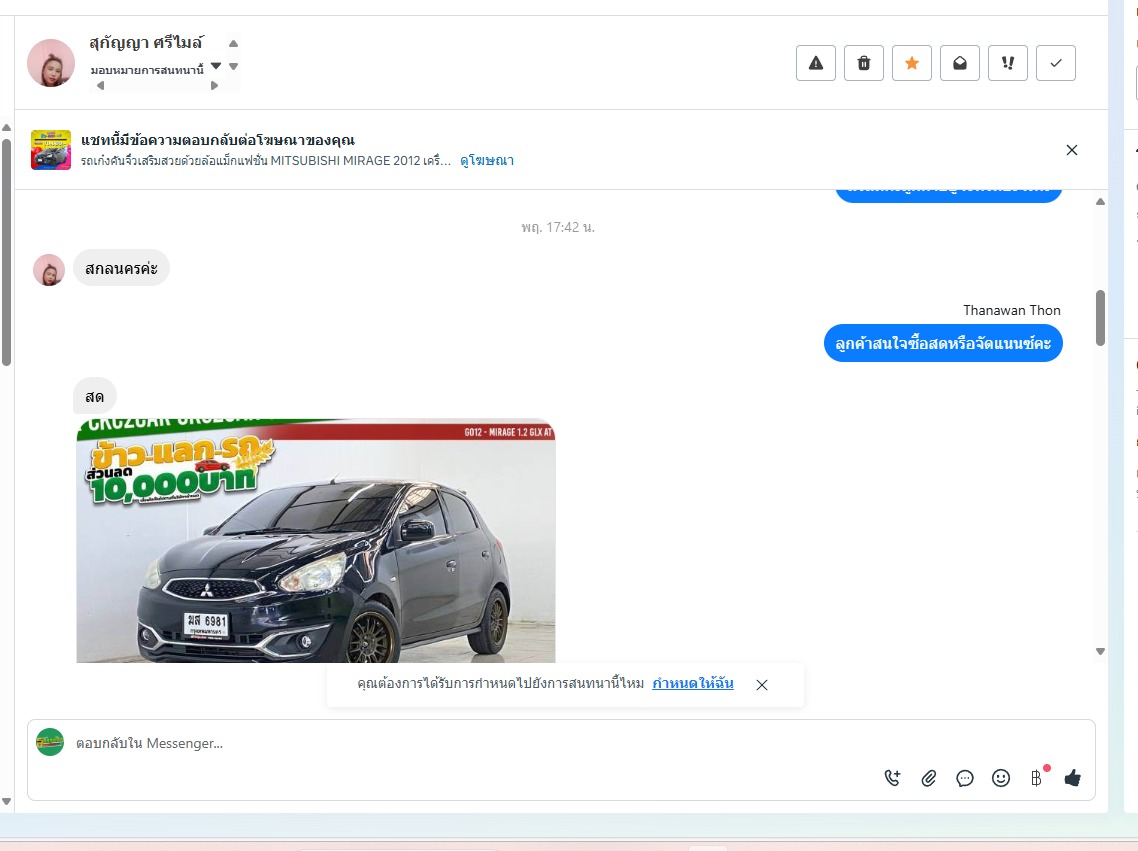Delete conversation using trash icon
Screen dimensions: 1138x851
pos(864,63)
